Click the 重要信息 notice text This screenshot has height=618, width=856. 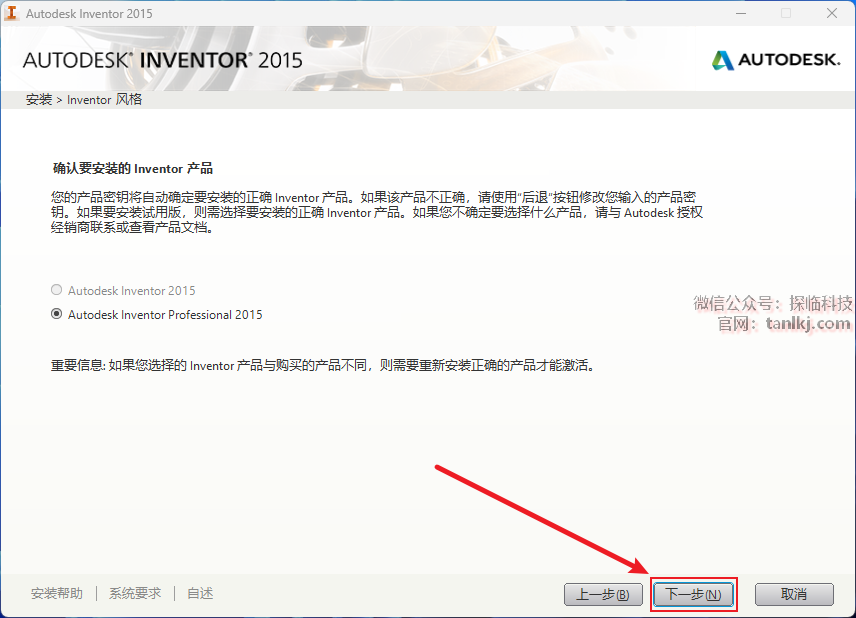(323, 365)
